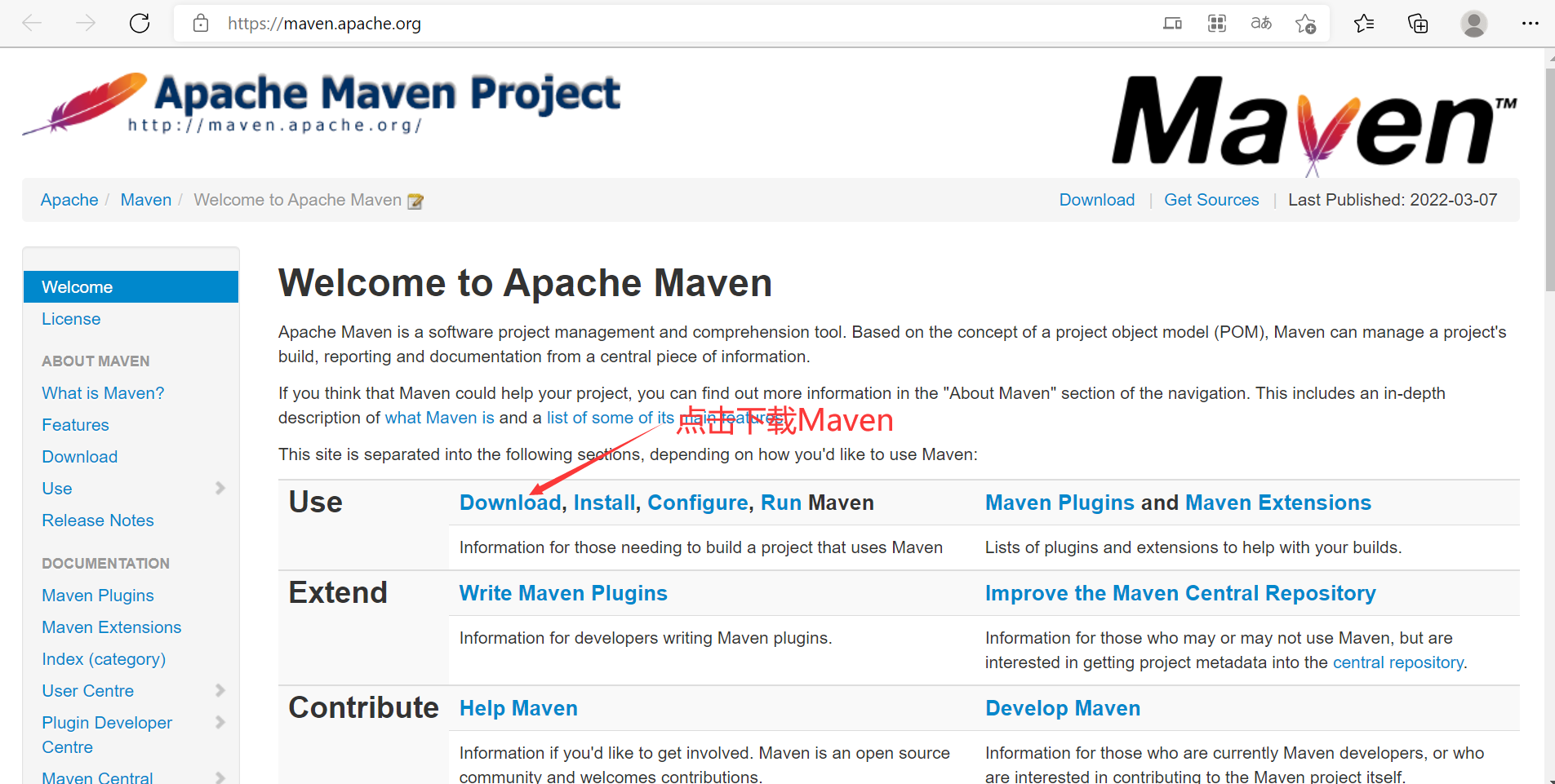Open the Collections icon
1555x784 pixels.
(x=1418, y=24)
